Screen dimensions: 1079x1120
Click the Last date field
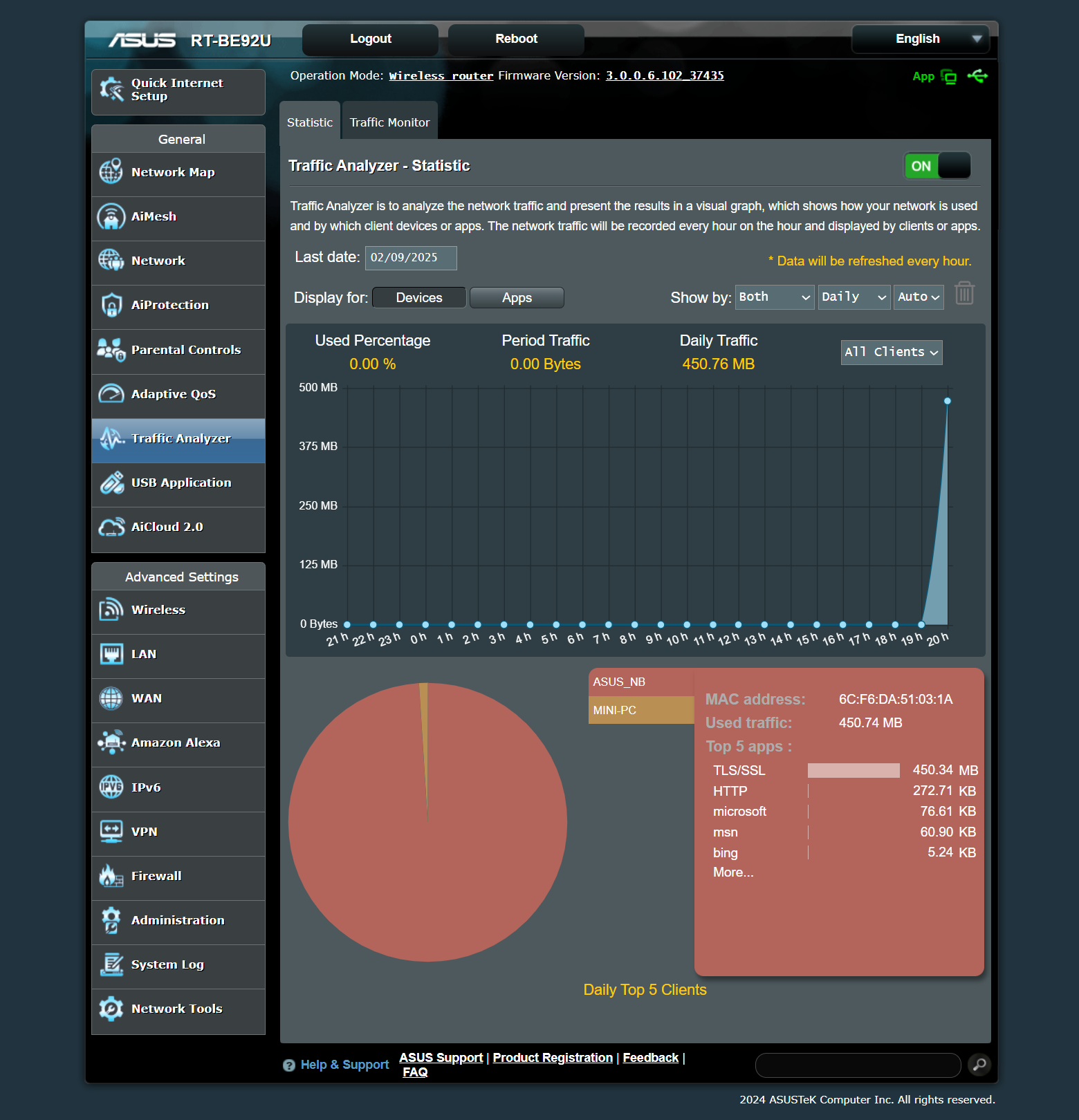point(411,258)
